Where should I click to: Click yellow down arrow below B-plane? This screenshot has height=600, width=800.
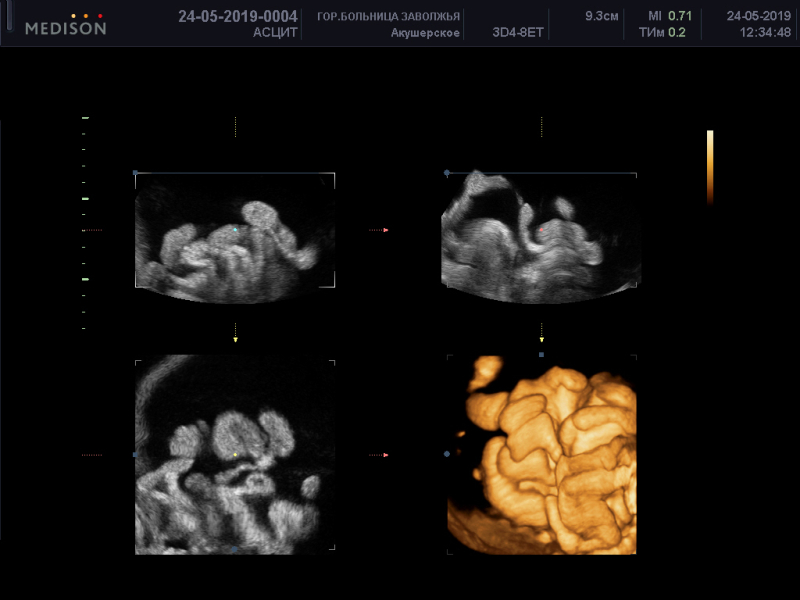click(x=541, y=339)
